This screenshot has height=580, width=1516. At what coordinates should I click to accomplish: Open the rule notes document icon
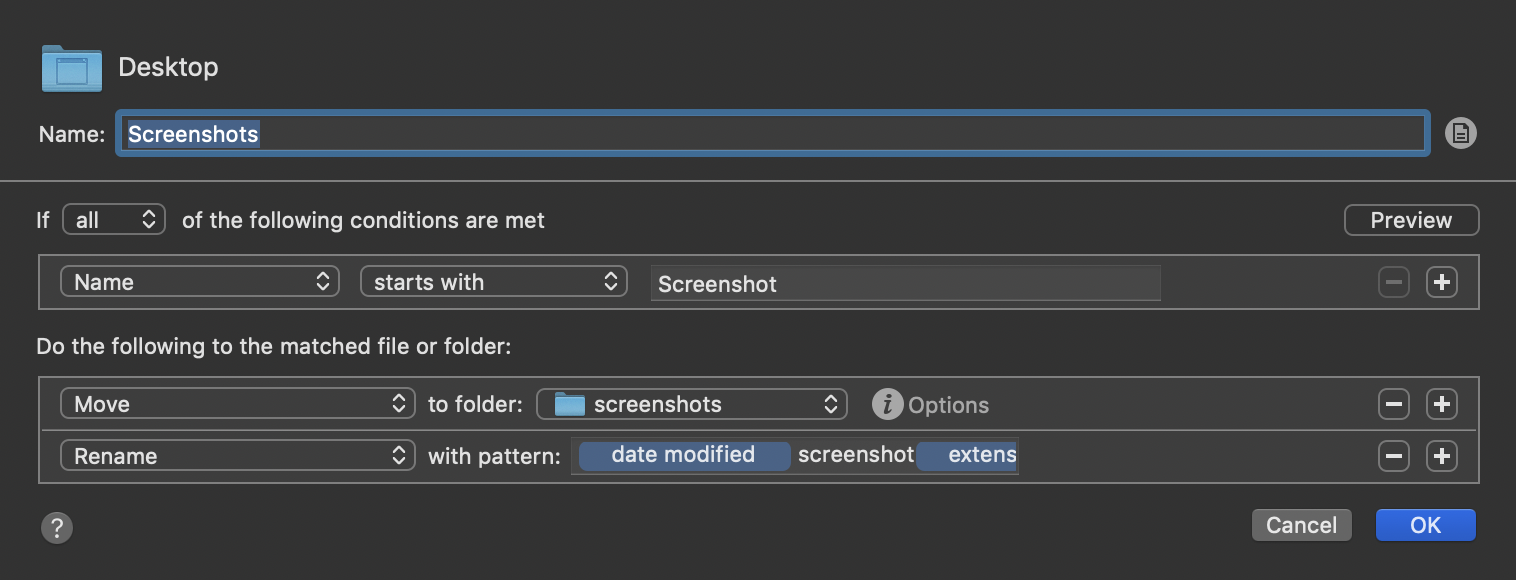click(1461, 133)
